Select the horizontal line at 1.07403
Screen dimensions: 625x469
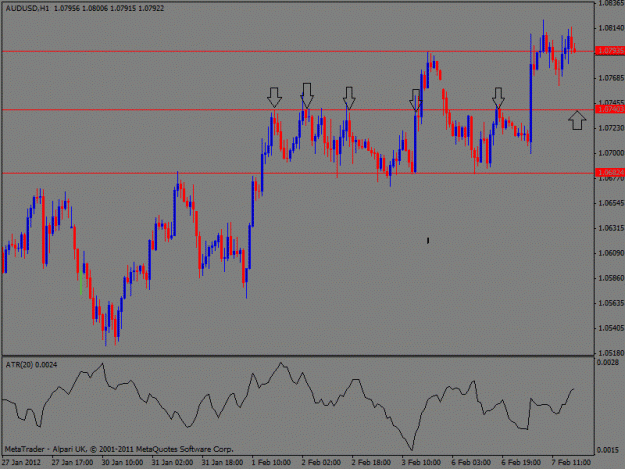coord(298,110)
